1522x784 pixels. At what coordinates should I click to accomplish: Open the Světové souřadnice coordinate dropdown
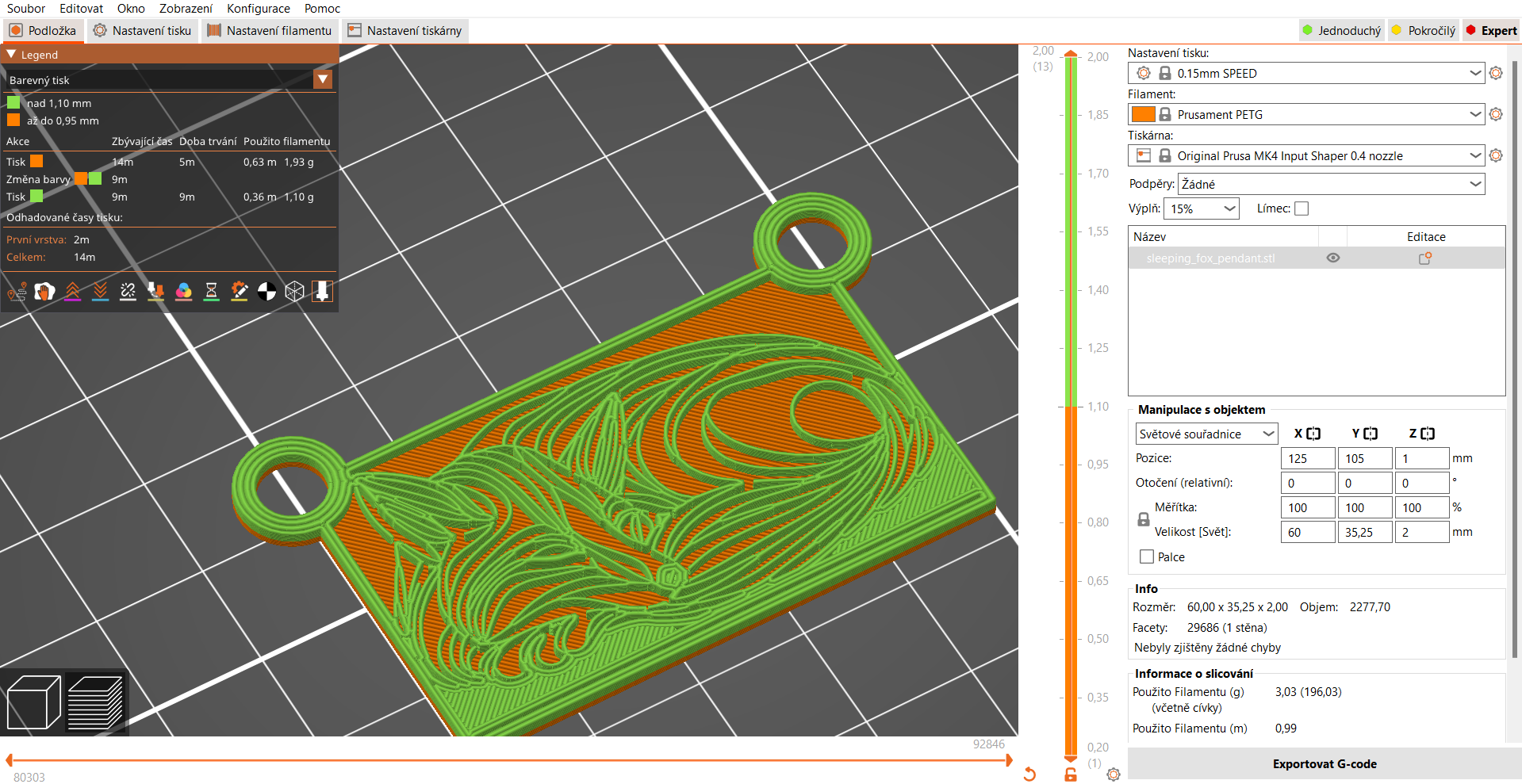[x=1206, y=434]
